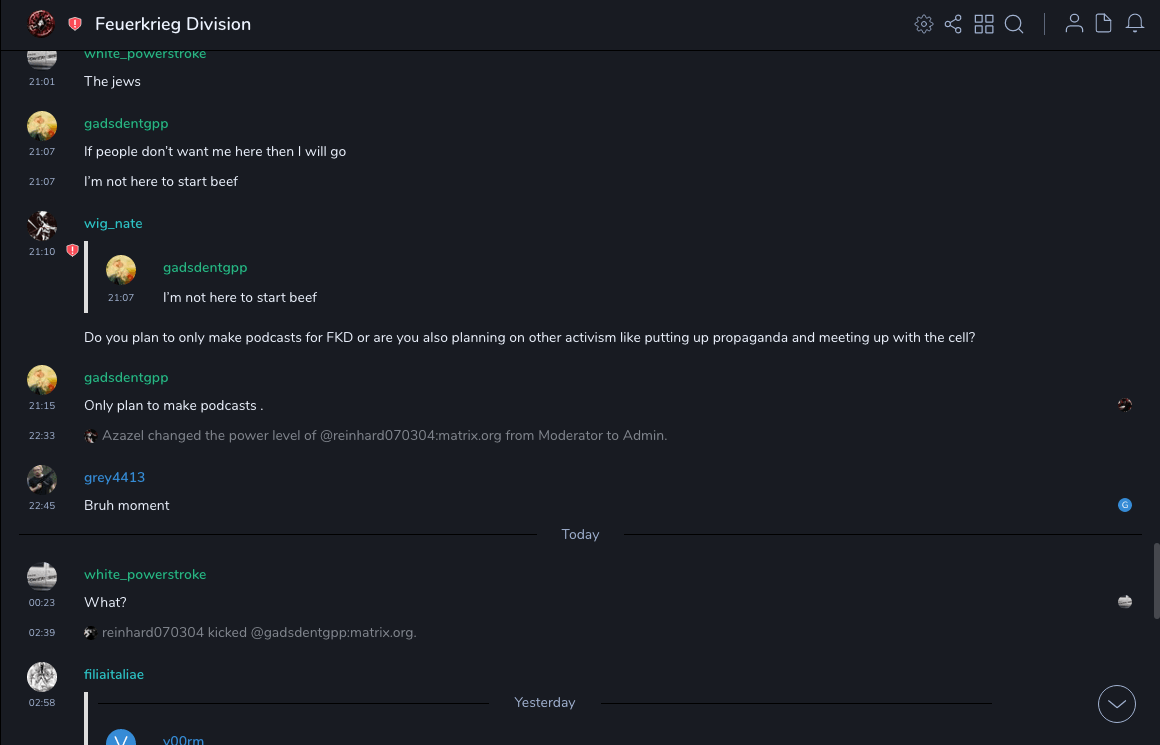
Task: Click the share room icon
Action: coord(953,24)
